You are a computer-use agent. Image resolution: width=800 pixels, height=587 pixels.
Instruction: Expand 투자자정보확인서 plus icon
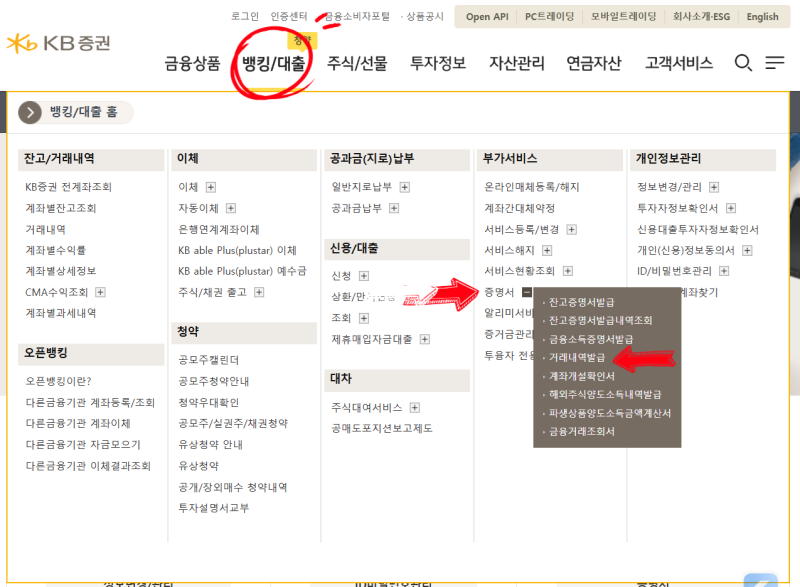(731, 208)
